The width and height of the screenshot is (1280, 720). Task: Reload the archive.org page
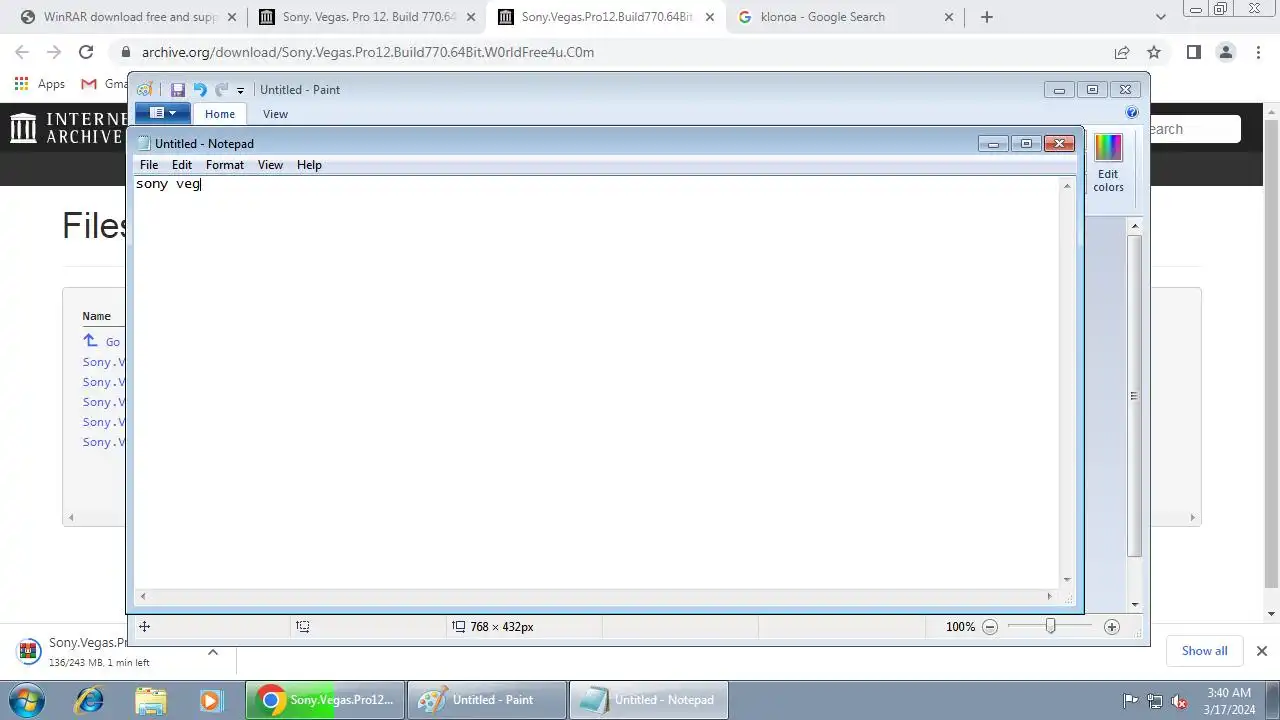coord(86,53)
